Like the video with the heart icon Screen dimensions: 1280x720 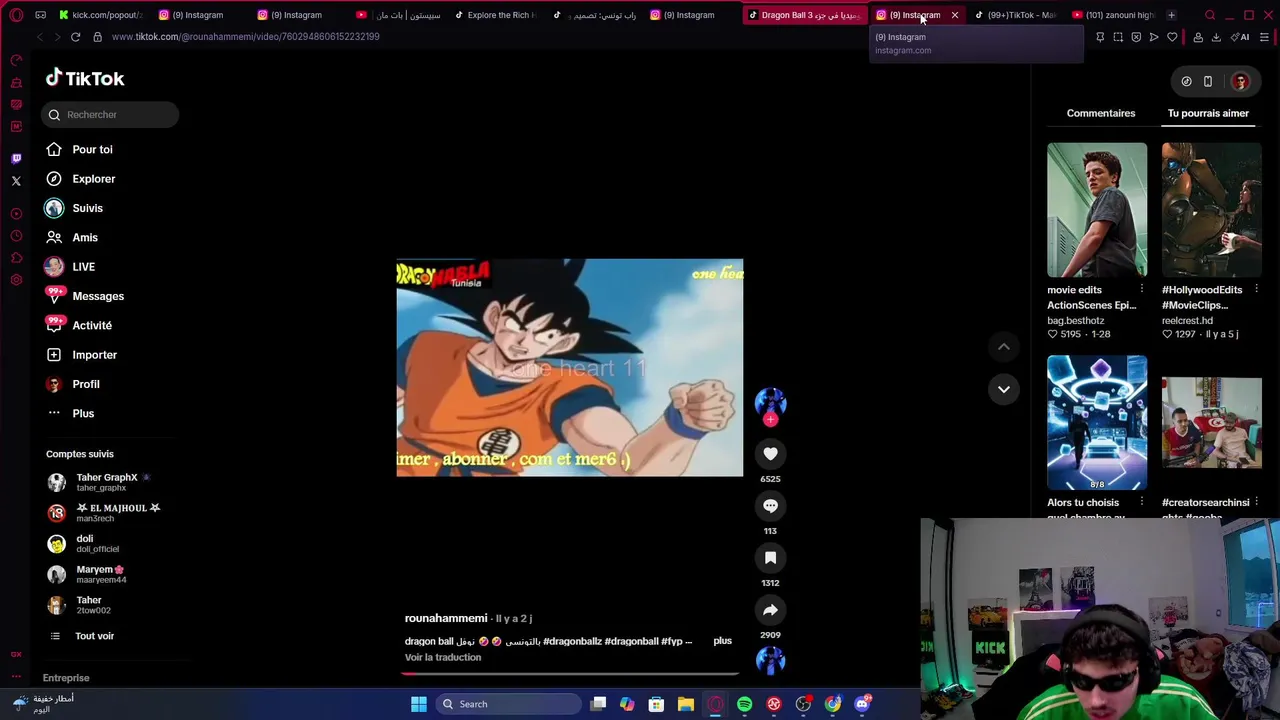[x=770, y=454]
